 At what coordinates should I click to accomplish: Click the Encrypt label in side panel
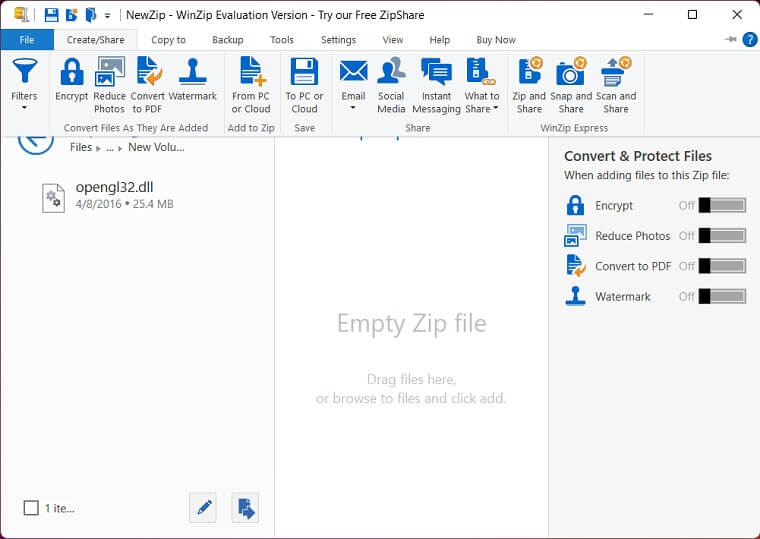[x=614, y=206]
